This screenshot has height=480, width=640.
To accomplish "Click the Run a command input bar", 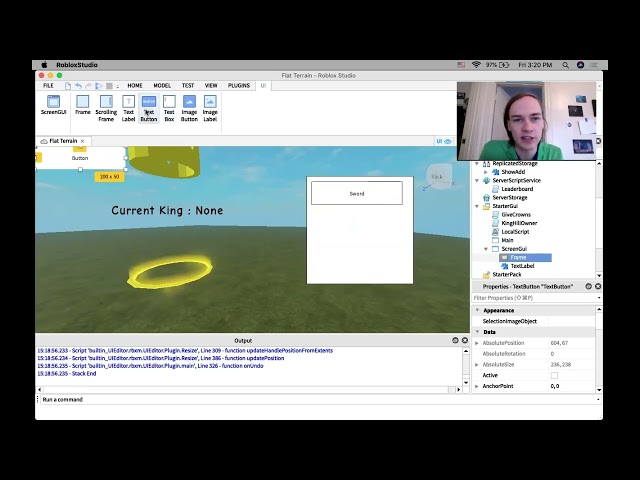I will 318,400.
